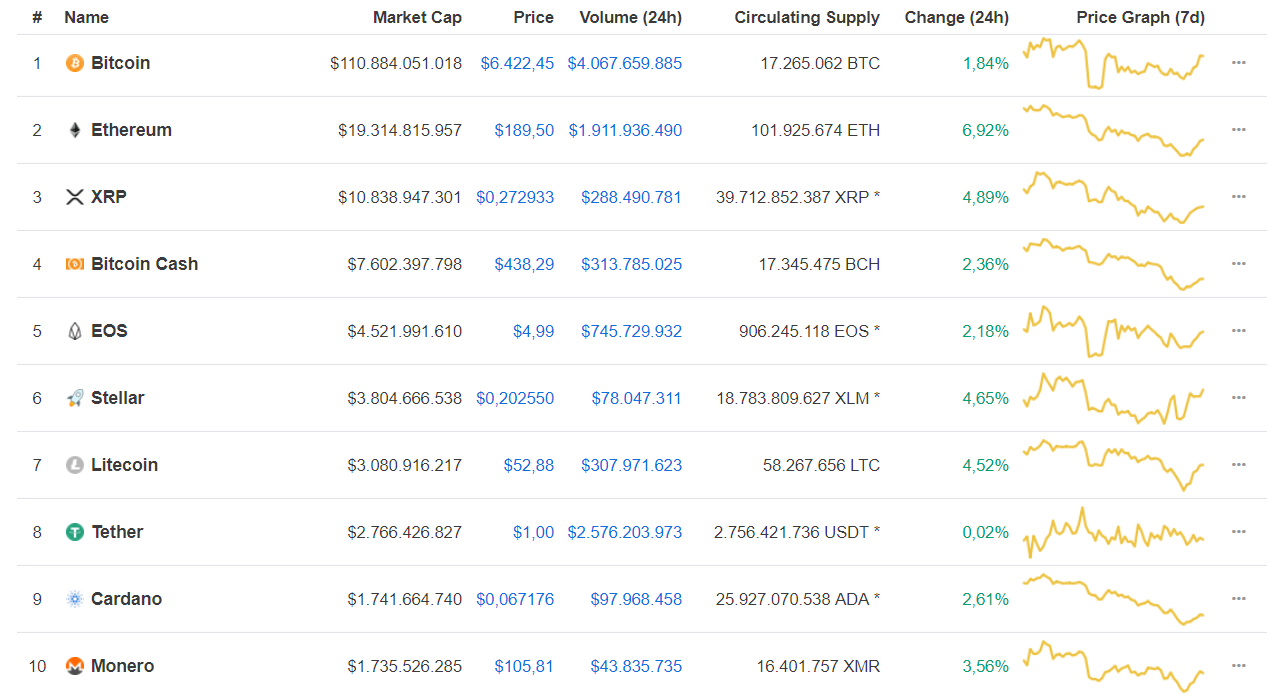Open the Cardano name link
The height and width of the screenshot is (698, 1280).
click(x=126, y=599)
